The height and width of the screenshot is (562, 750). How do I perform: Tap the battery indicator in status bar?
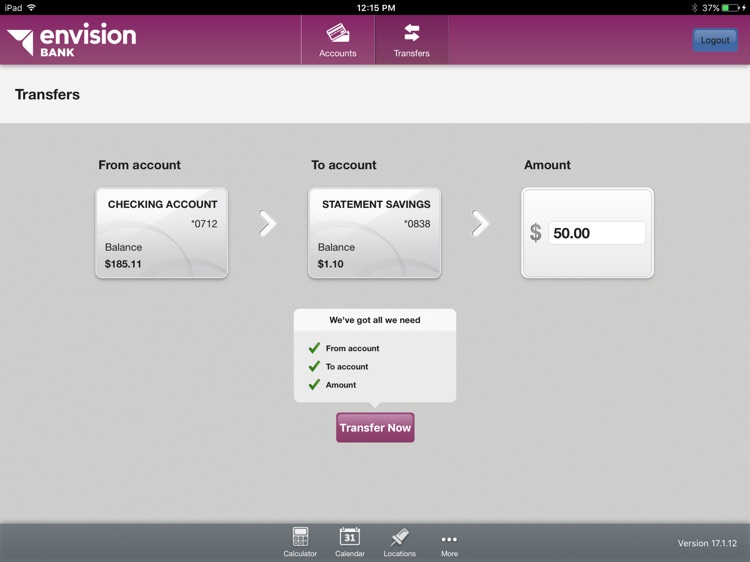(x=731, y=8)
